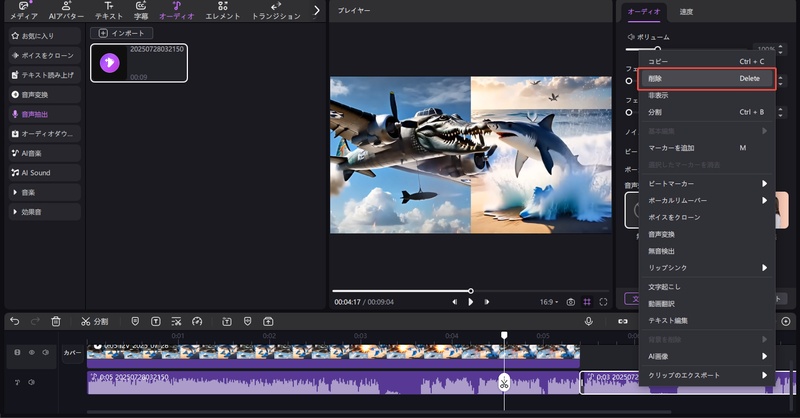Open the AIアバター tab

pyautogui.click(x=66, y=11)
